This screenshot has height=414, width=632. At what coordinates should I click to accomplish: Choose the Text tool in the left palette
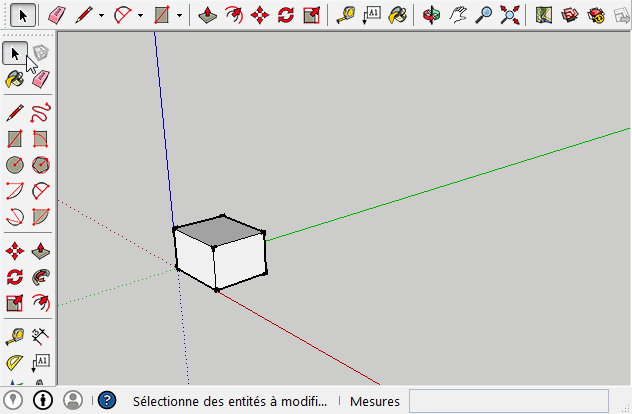[x=41, y=362]
